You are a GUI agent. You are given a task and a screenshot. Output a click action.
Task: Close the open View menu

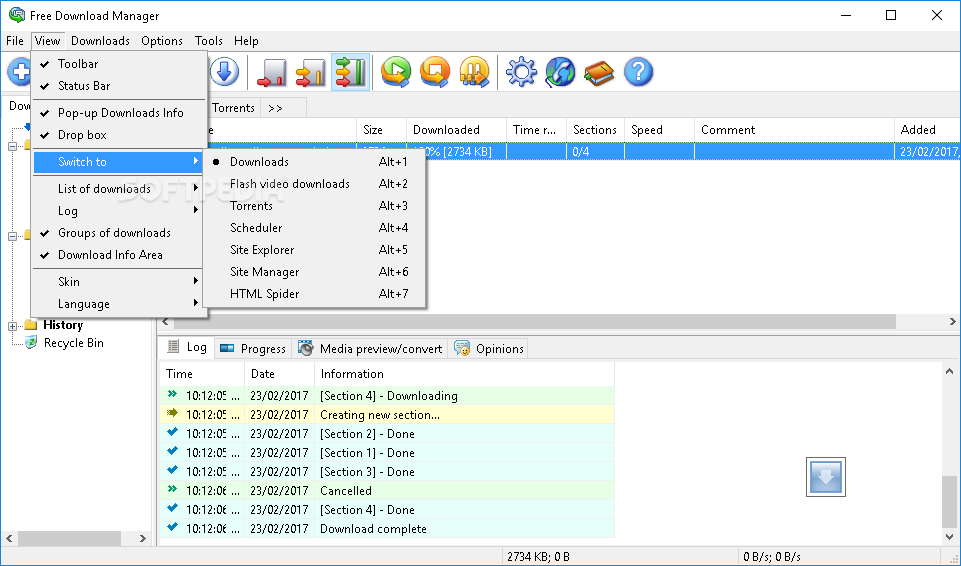[x=47, y=41]
